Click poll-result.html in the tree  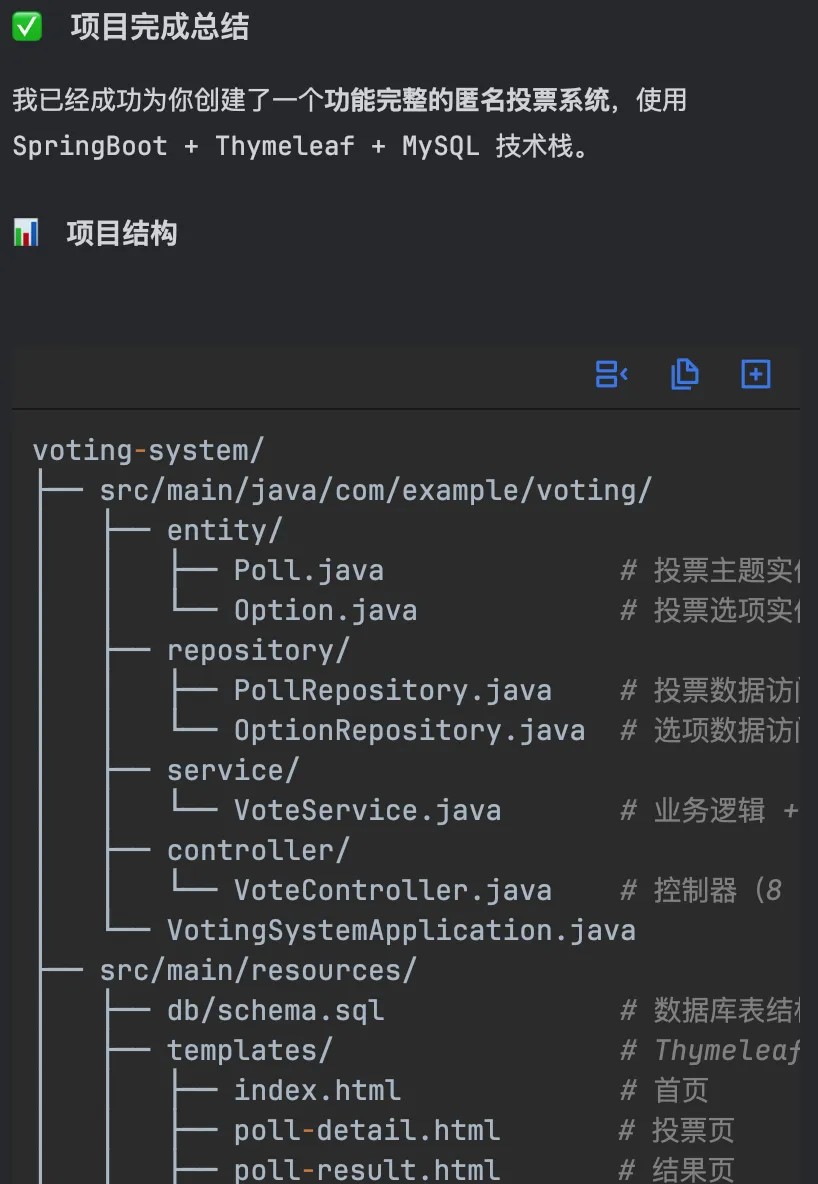point(367,1169)
